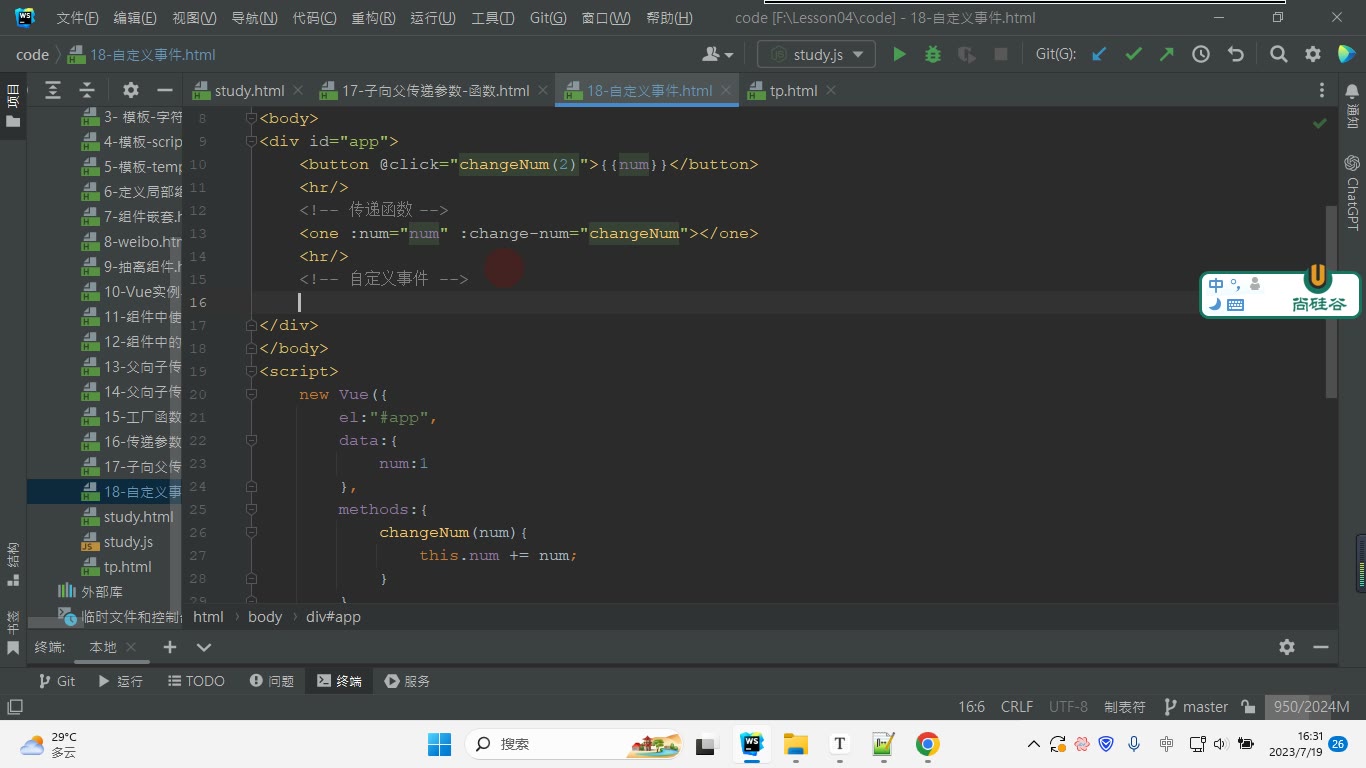Collapse all in the project tree

[x=87, y=90]
